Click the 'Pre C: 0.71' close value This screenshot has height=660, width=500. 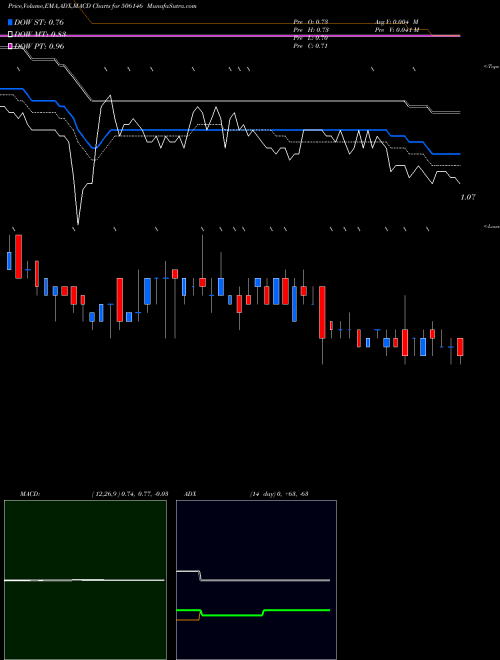[311, 46]
